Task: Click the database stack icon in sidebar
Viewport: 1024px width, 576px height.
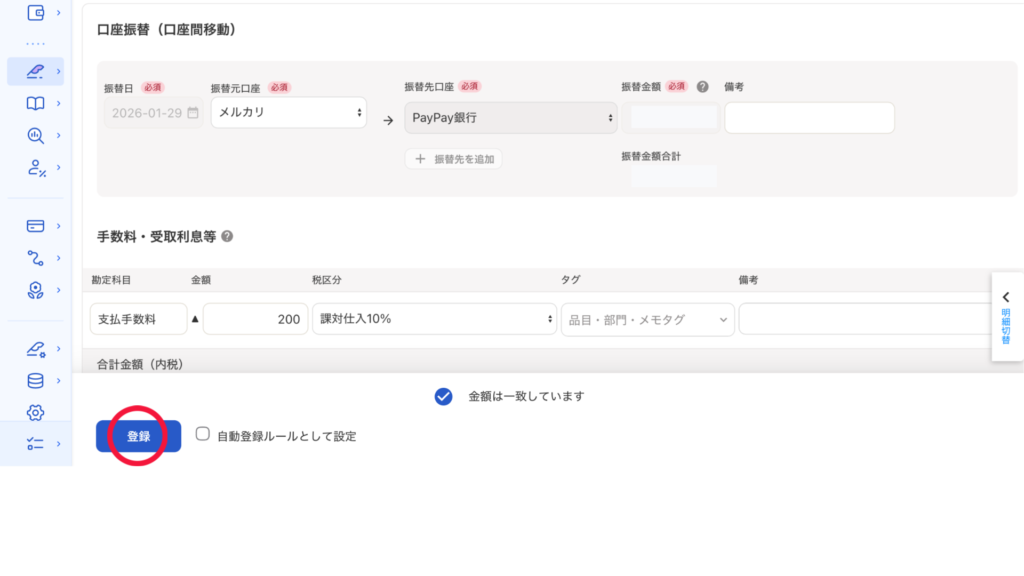Action: [x=36, y=381]
